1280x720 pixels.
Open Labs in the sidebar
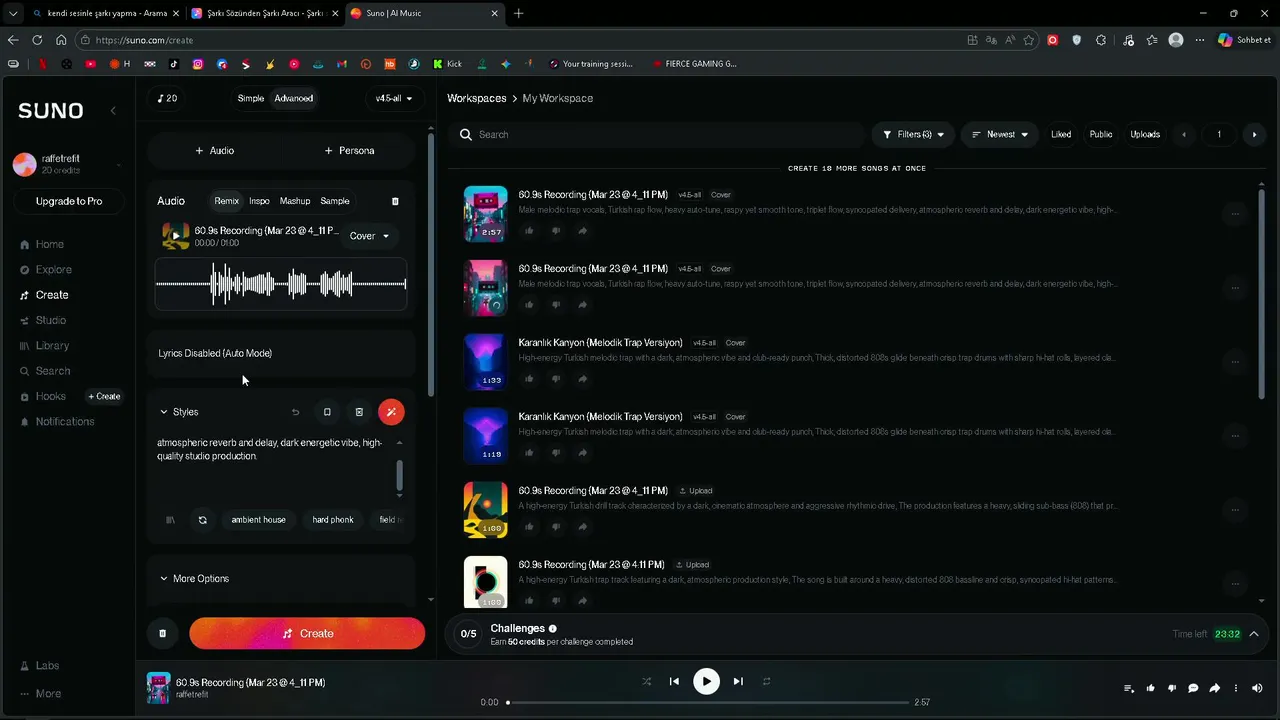tap(39, 666)
